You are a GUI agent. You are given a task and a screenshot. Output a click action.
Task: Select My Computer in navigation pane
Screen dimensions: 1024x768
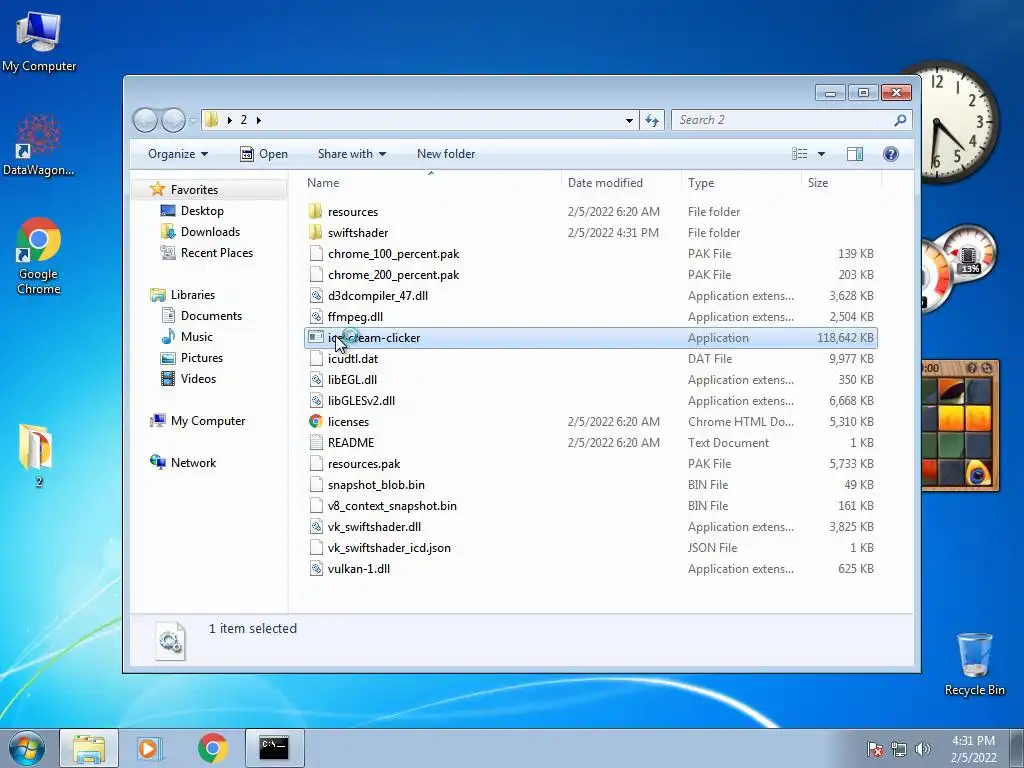coord(198,421)
